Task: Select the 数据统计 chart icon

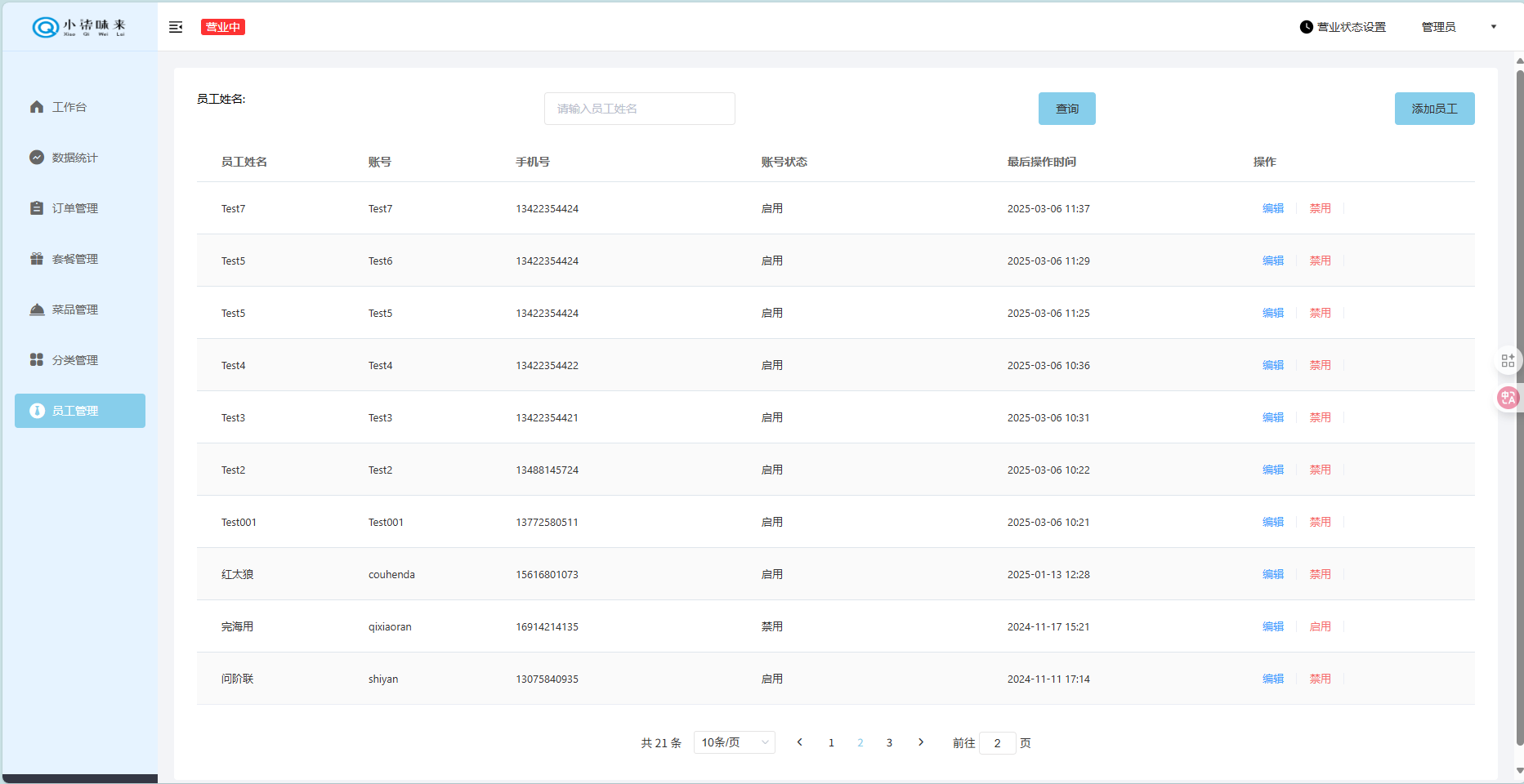Action: tap(37, 158)
